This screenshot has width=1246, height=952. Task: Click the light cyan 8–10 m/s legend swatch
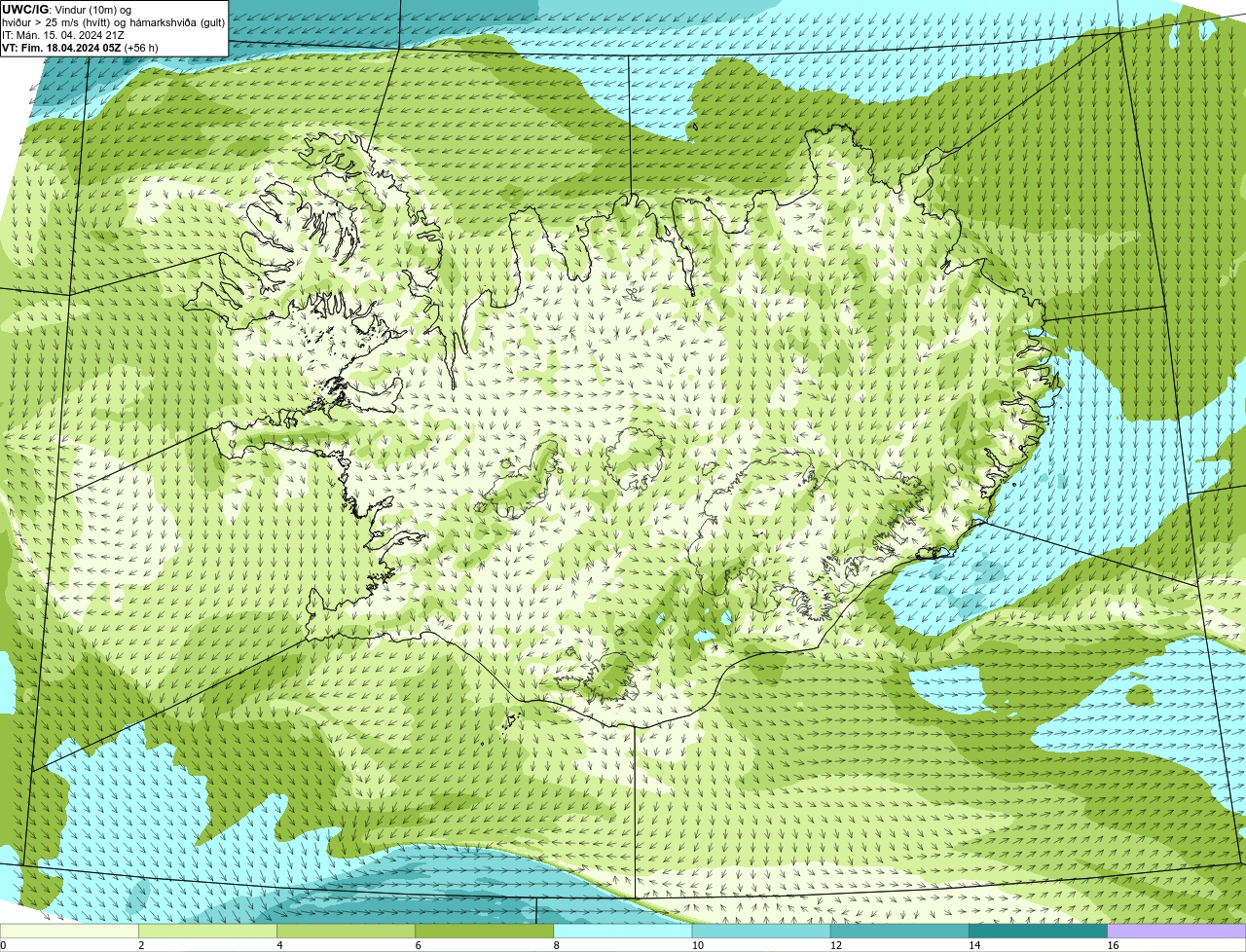coord(623,931)
